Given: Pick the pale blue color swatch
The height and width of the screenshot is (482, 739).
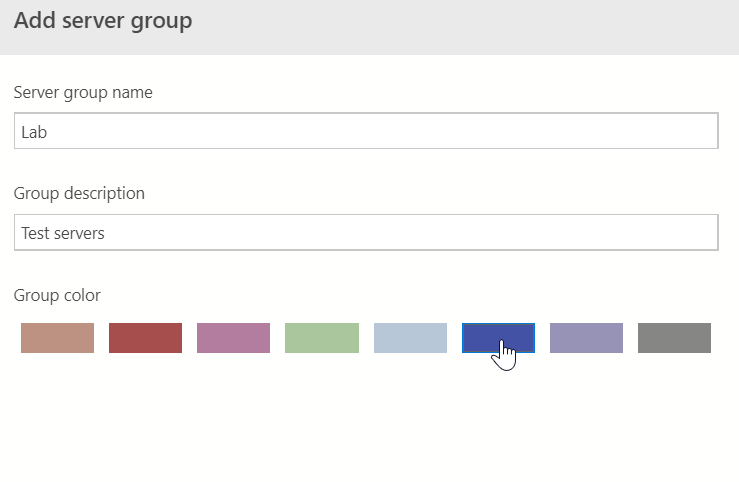Looking at the screenshot, I should [410, 338].
